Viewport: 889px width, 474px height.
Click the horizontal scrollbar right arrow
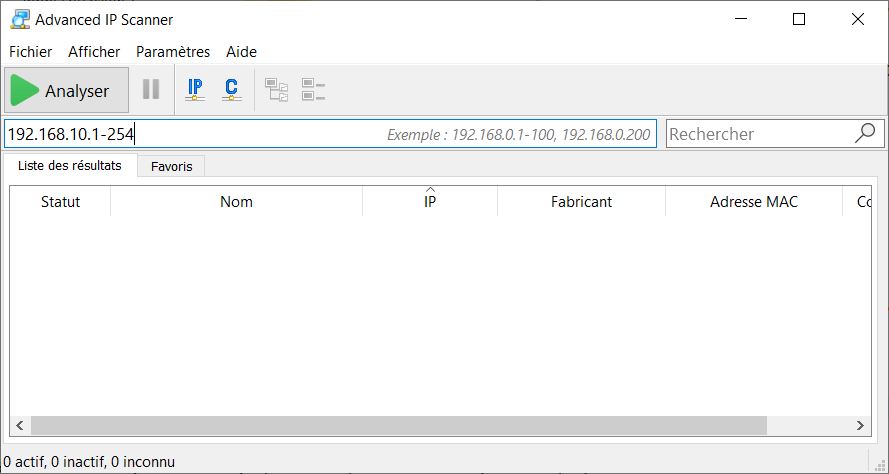(x=860, y=425)
